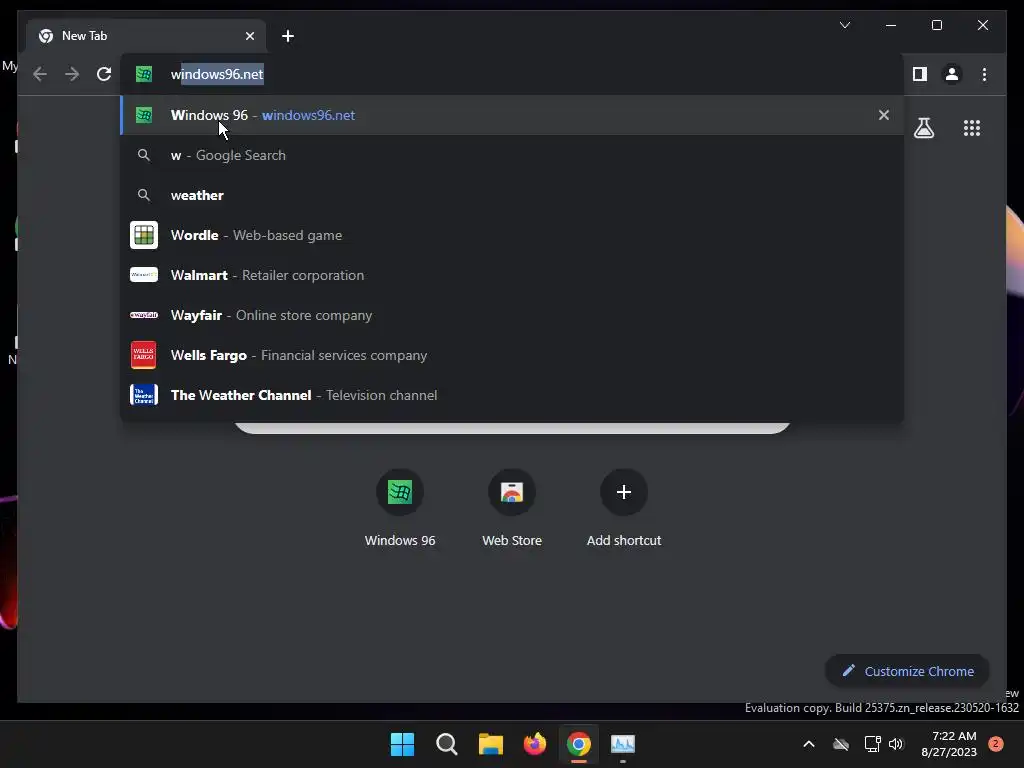Open the tab search dropdown chevron
This screenshot has height=768, width=1024.
click(x=844, y=25)
